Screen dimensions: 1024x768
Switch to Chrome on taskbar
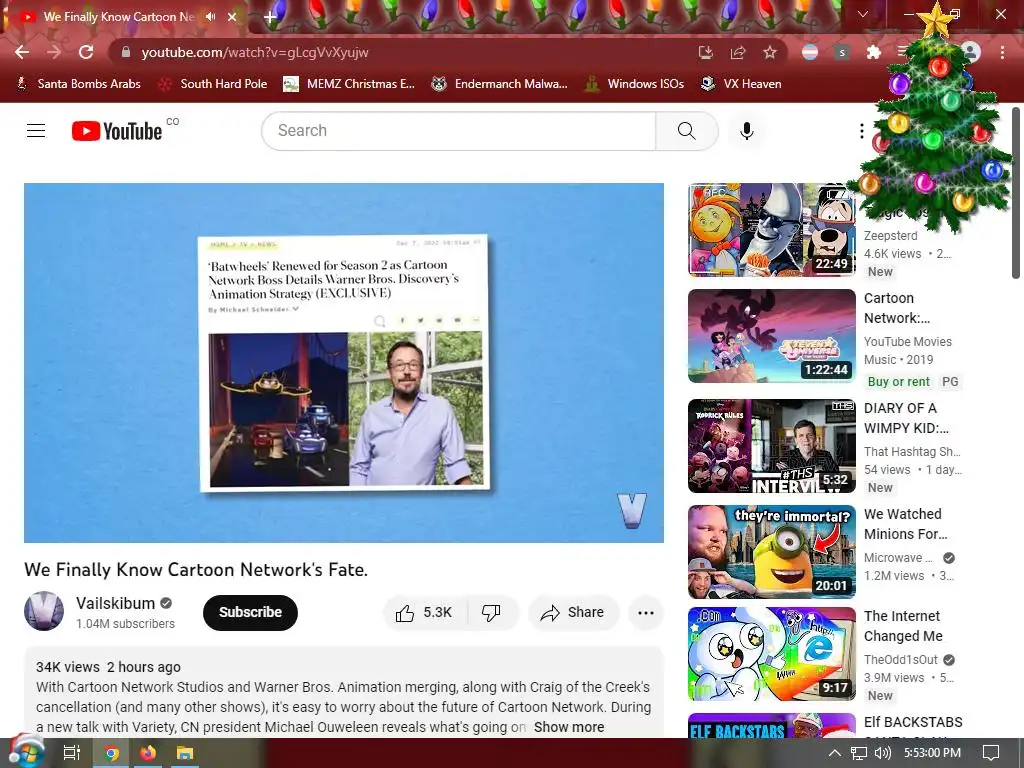tap(112, 753)
